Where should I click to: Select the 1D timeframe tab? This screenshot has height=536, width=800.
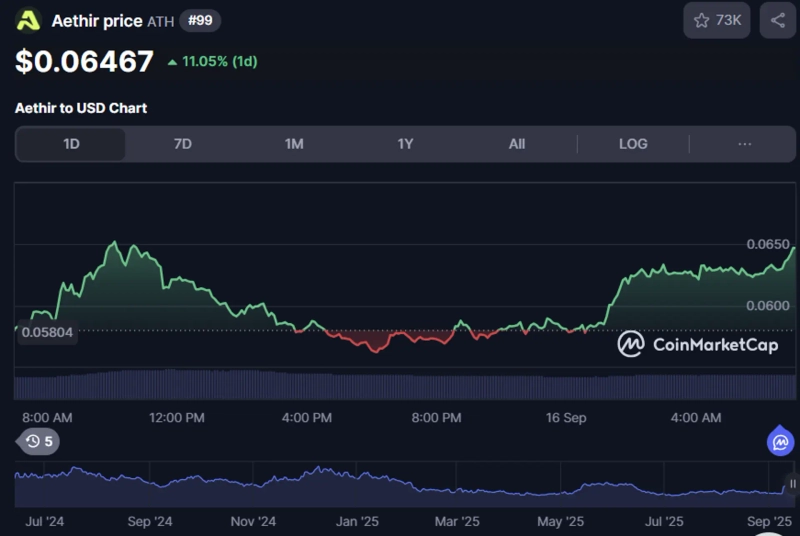point(71,144)
